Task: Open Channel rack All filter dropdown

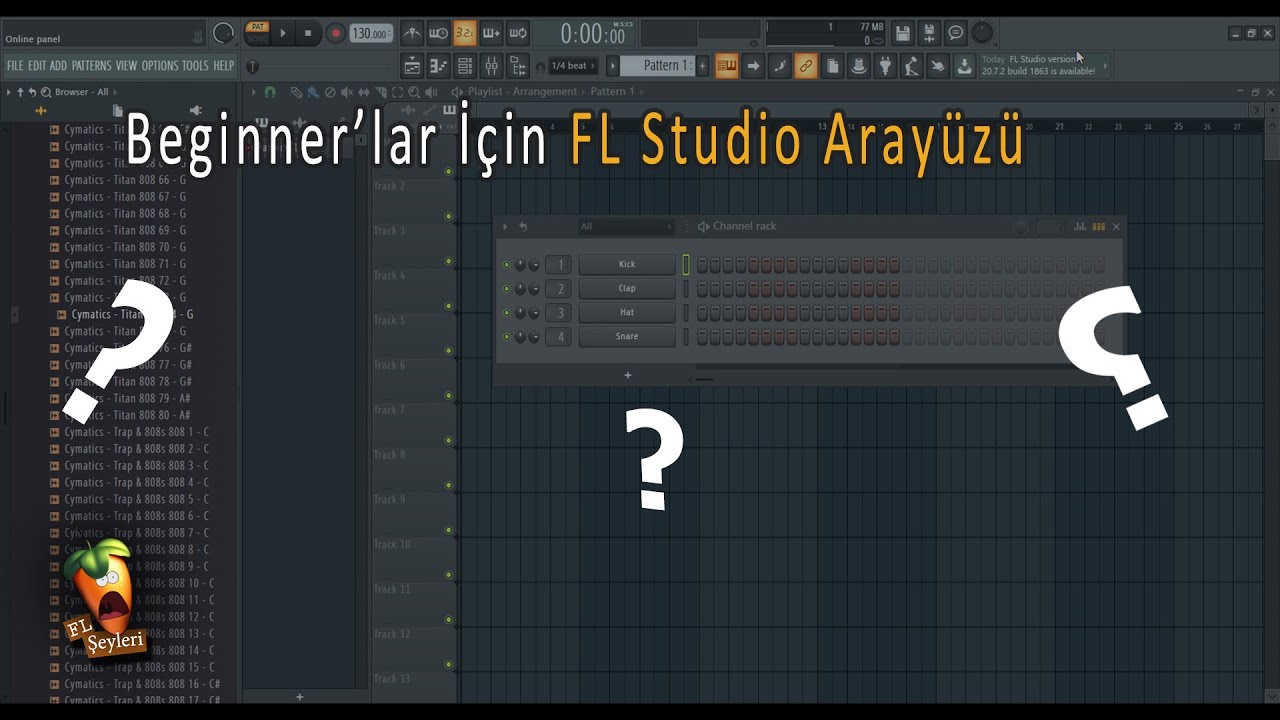Action: click(x=627, y=227)
